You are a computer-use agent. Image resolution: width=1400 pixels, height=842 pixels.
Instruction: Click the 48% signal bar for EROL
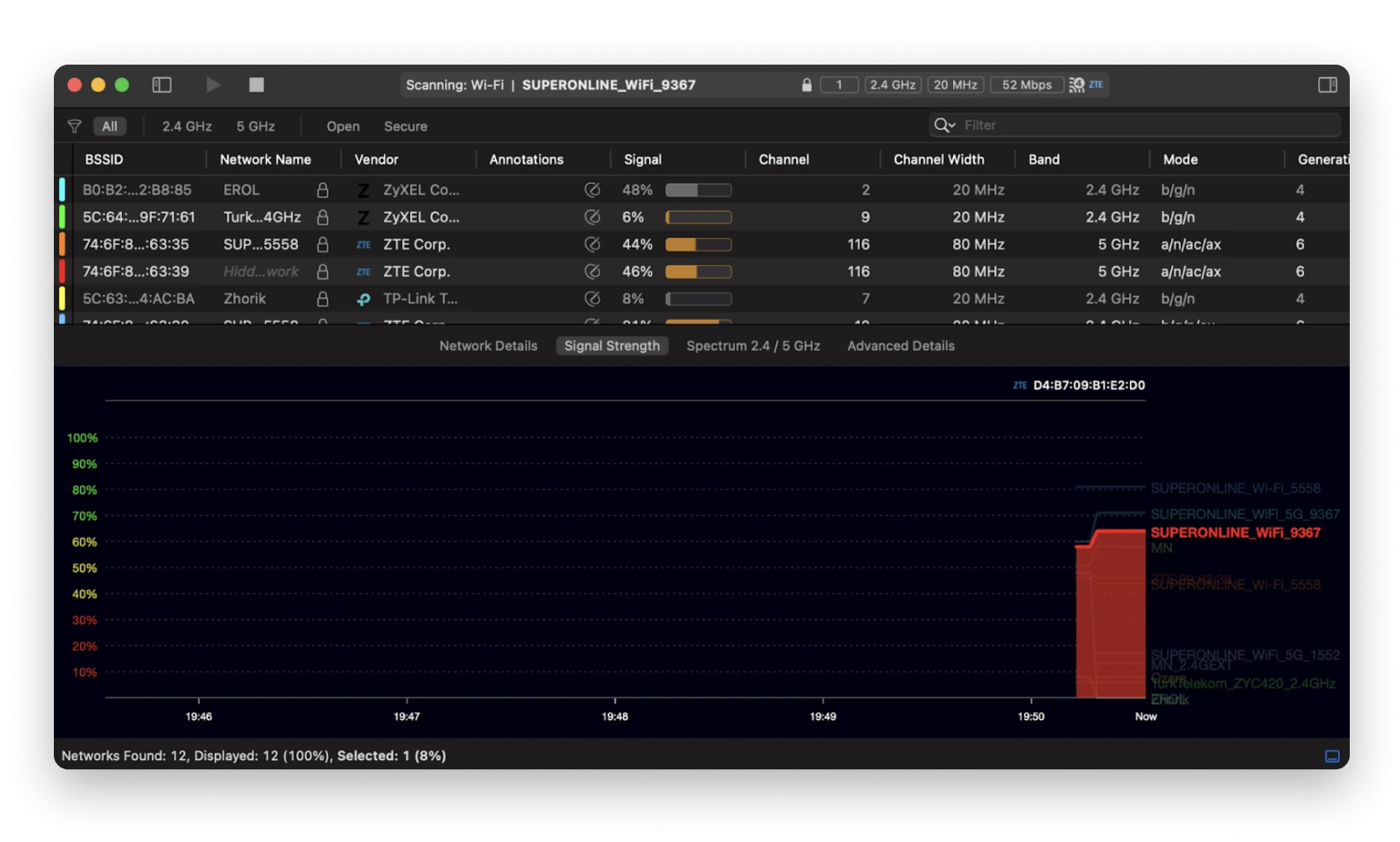pos(698,189)
